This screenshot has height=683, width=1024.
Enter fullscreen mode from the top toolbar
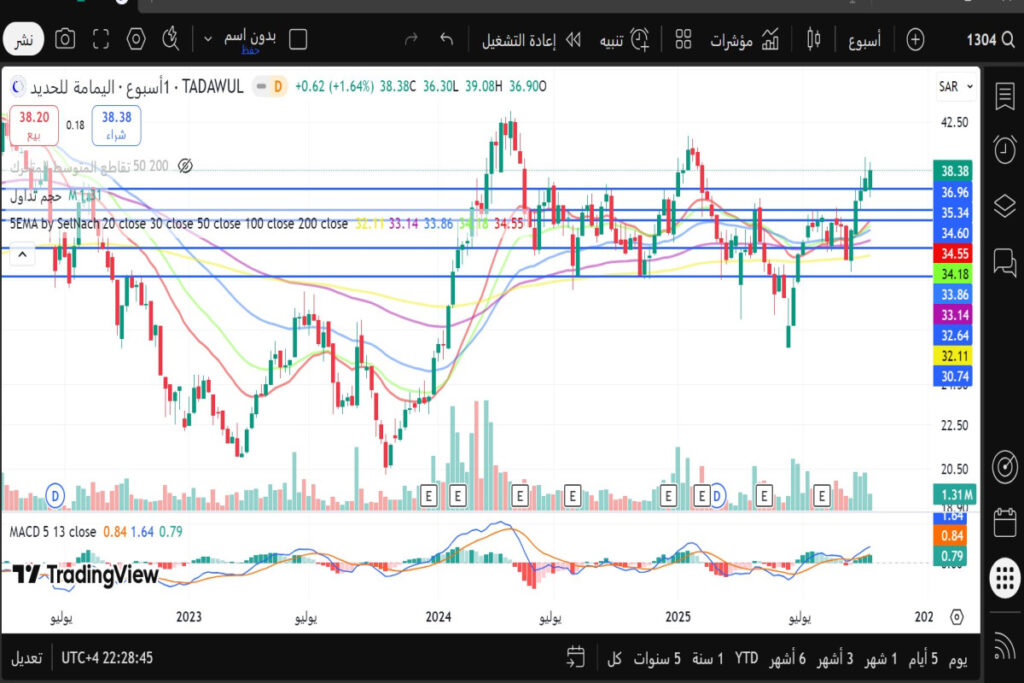pos(101,40)
